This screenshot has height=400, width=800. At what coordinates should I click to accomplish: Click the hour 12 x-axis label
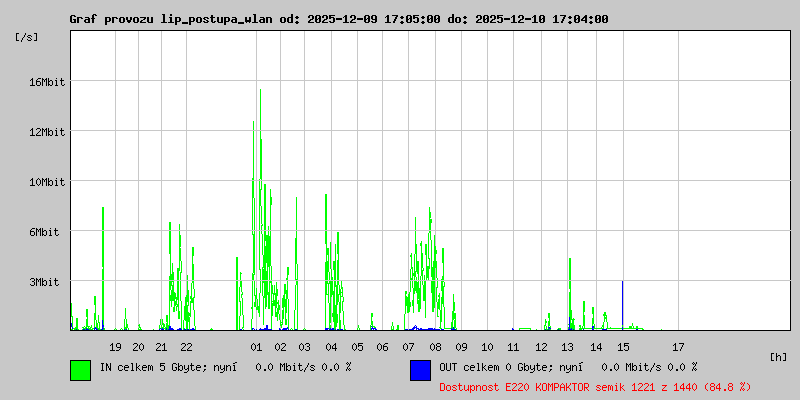[541, 347]
